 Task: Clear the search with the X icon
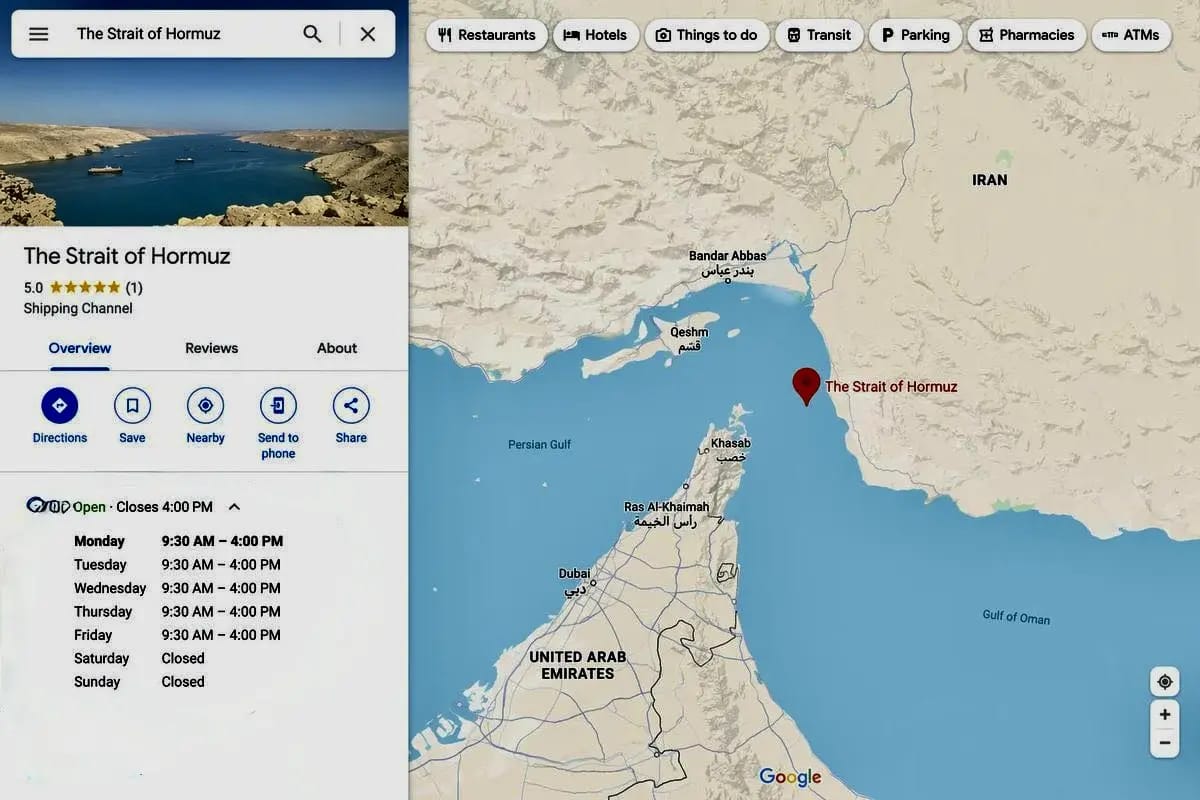click(x=368, y=34)
